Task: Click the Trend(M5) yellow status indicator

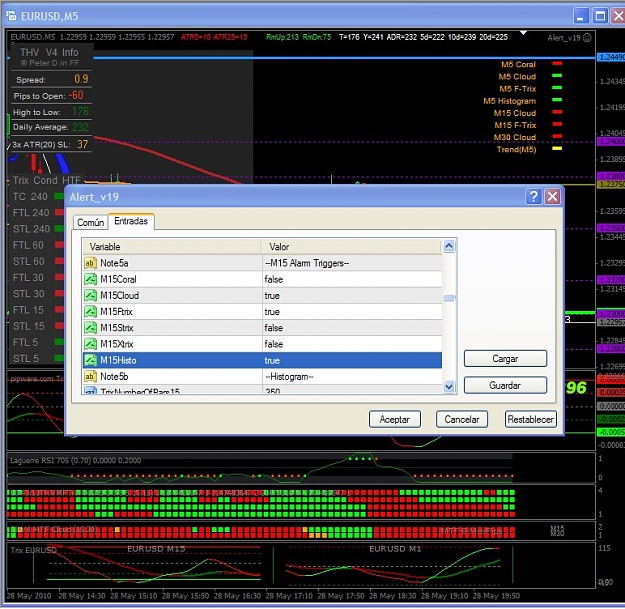Action: click(557, 148)
